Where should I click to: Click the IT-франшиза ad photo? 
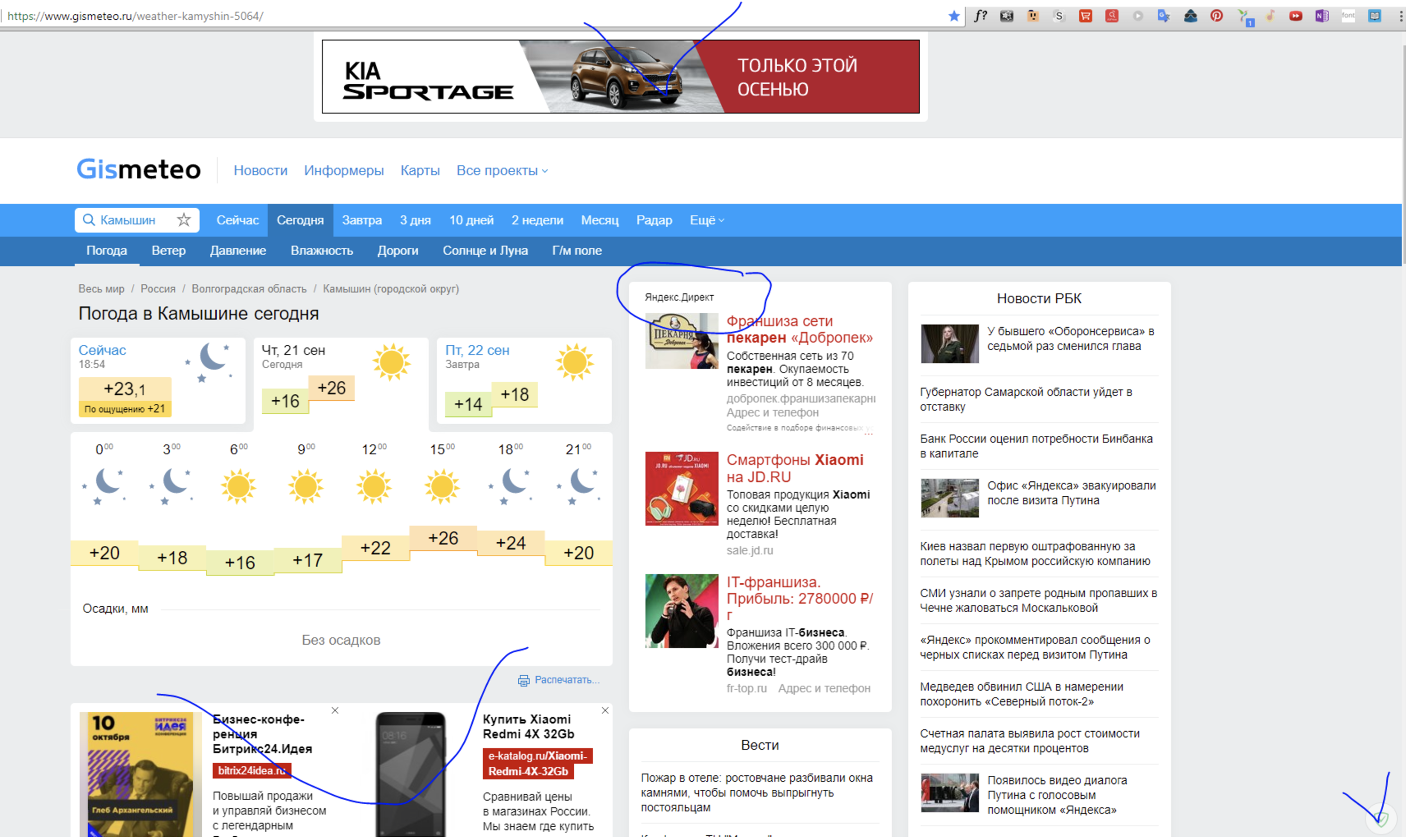[x=682, y=611]
